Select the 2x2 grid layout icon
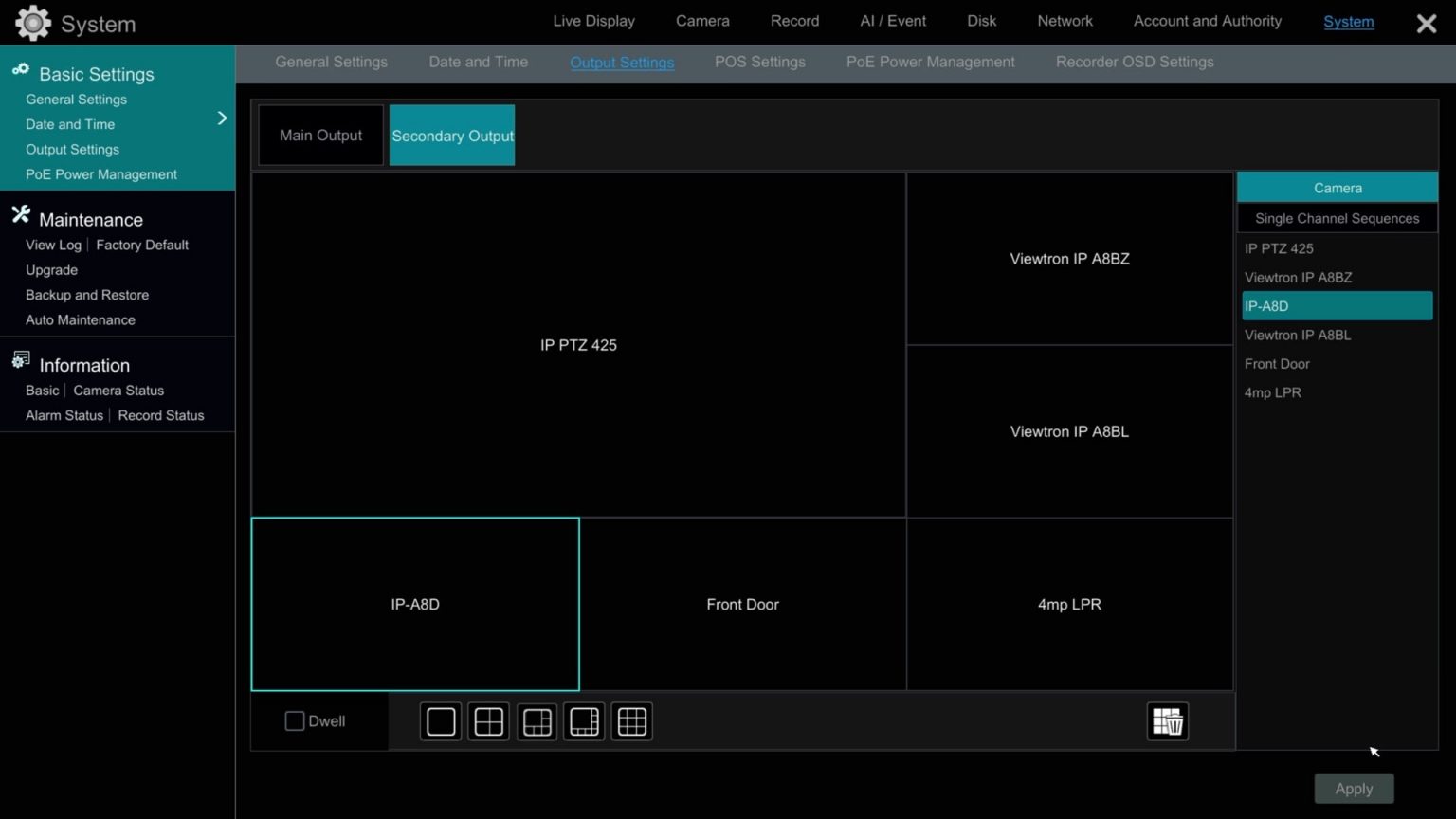Viewport: 1456px width, 819px height. [488, 721]
